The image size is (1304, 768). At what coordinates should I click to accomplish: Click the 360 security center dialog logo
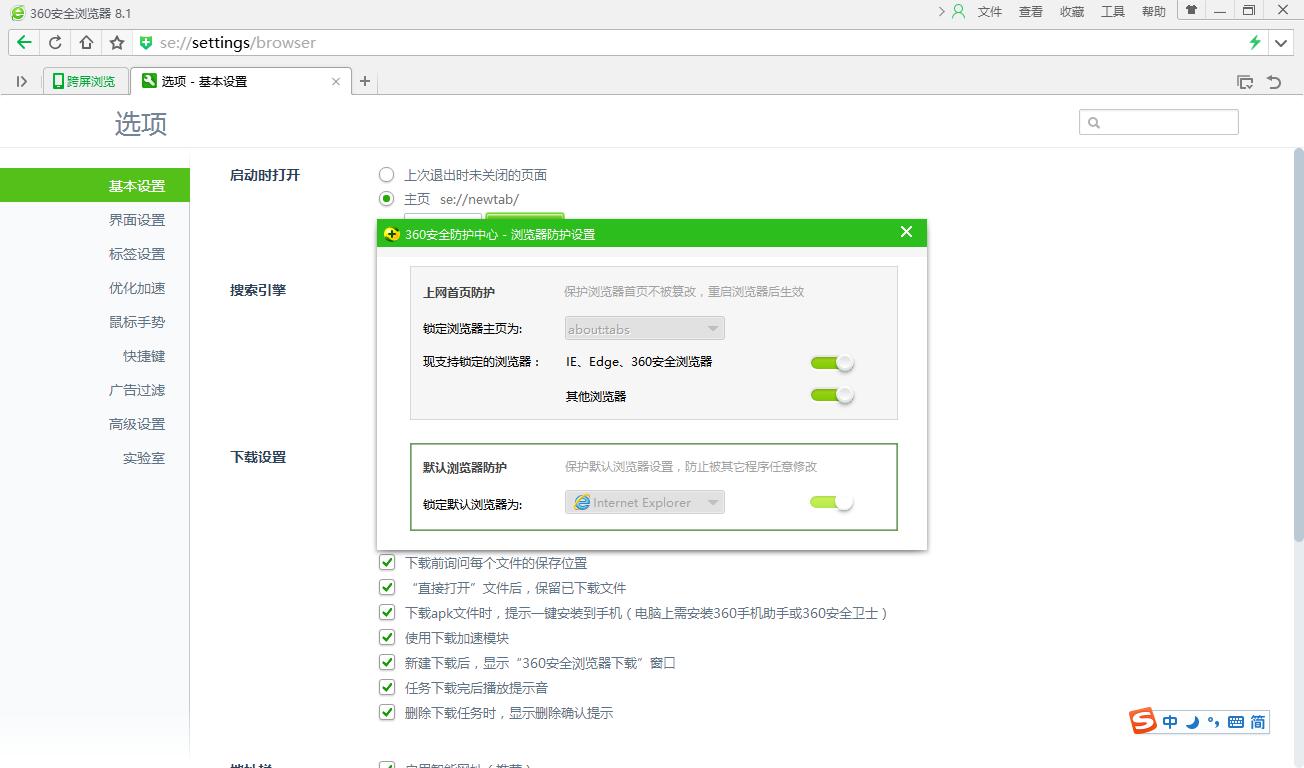click(x=392, y=234)
